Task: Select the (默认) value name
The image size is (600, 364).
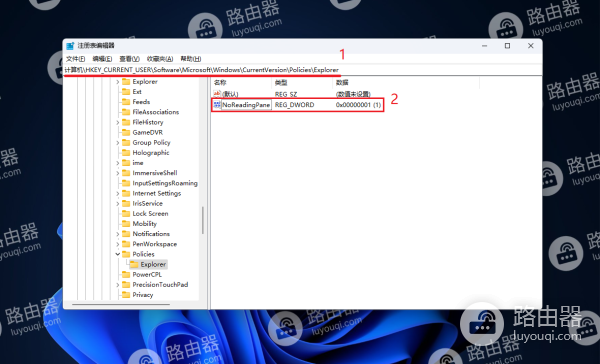Action: (x=230, y=94)
